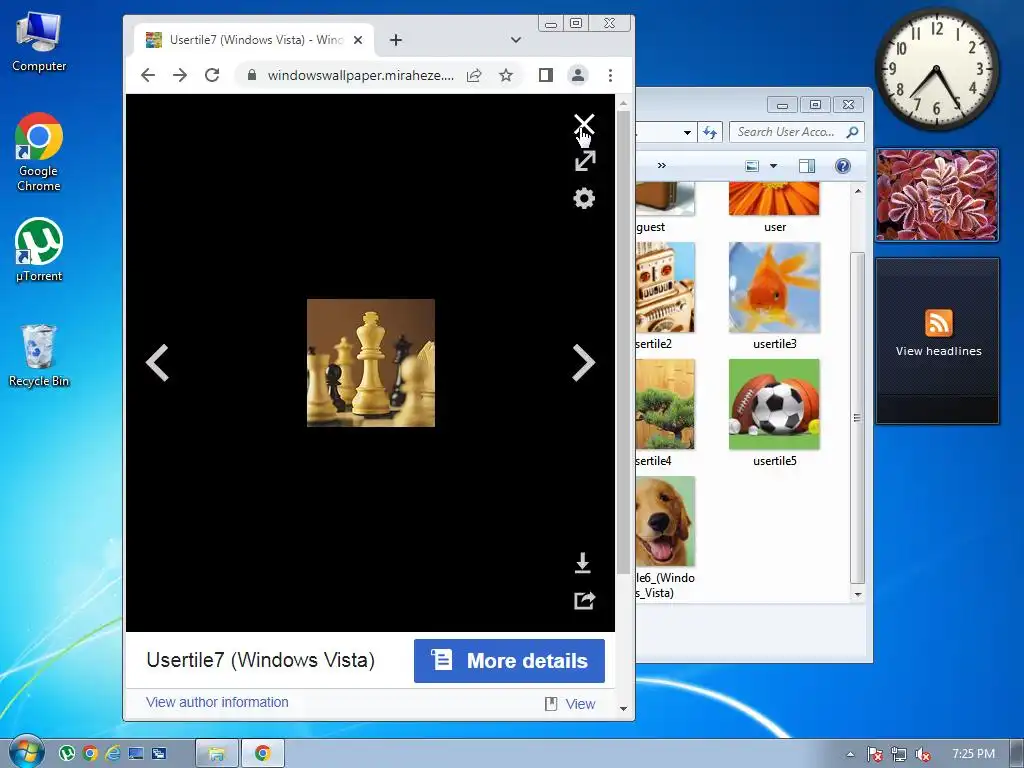Go to the next image
1024x768 pixels.
(x=583, y=362)
